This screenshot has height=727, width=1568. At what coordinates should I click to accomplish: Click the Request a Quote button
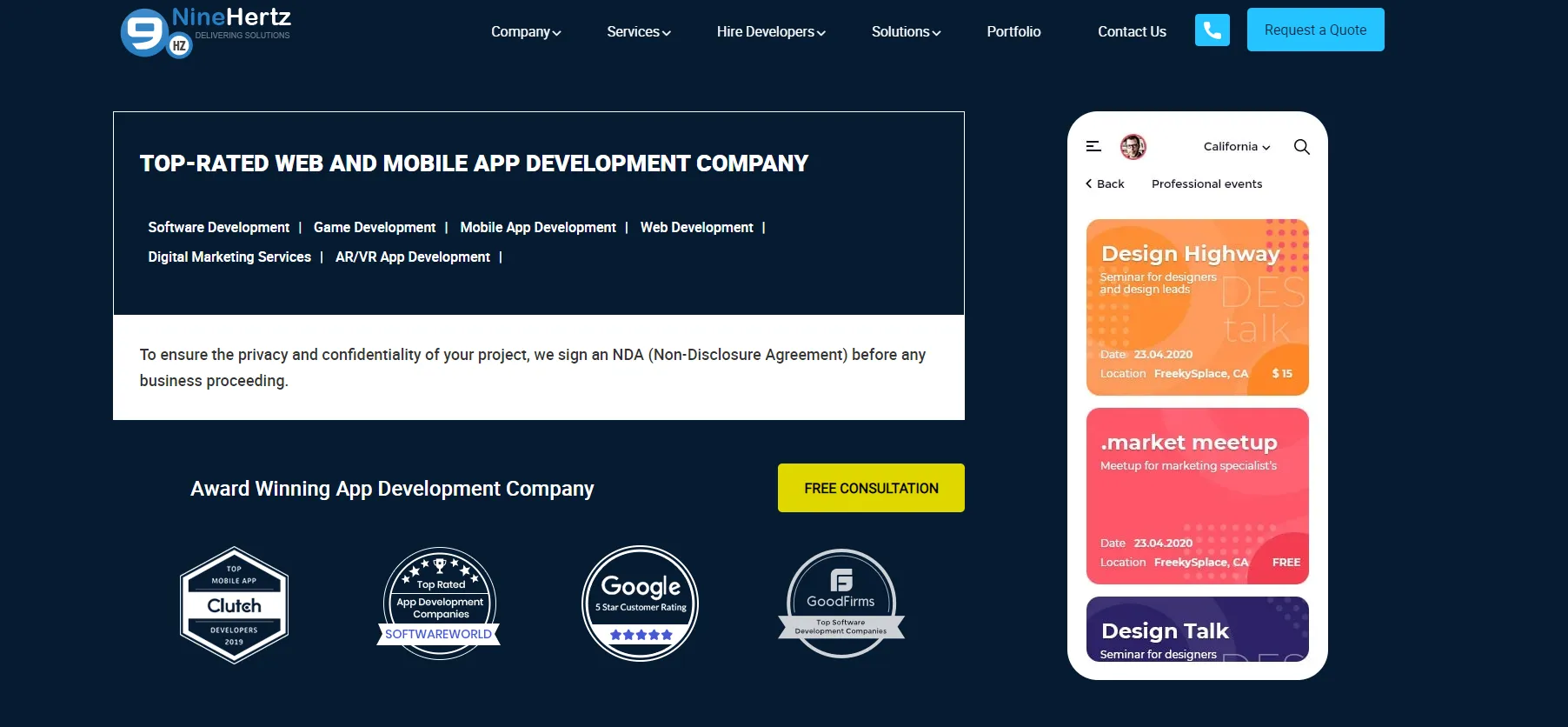click(1315, 30)
